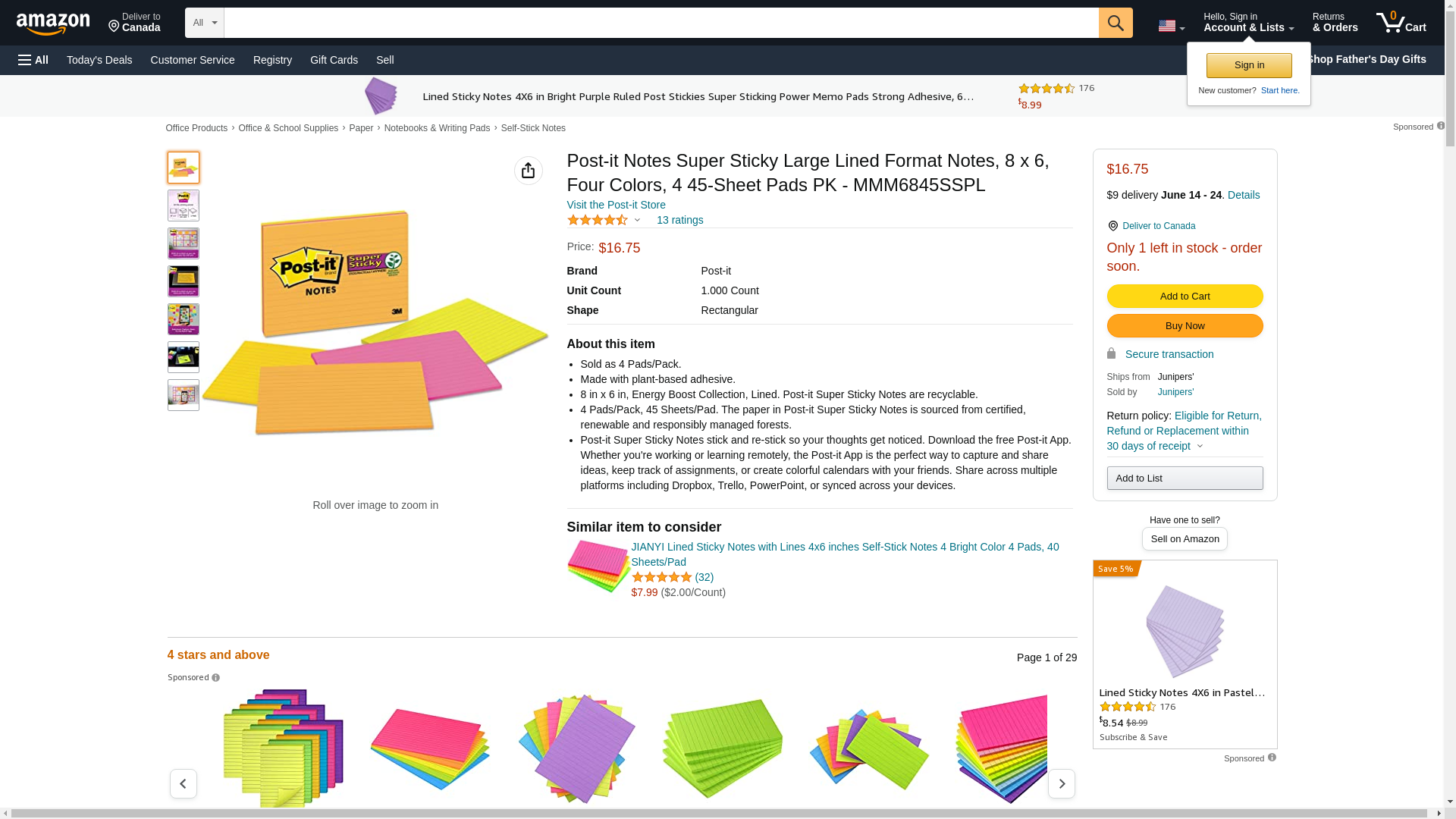This screenshot has height=819, width=1456.
Task: Open the All hamburger menu
Action: click(33, 60)
